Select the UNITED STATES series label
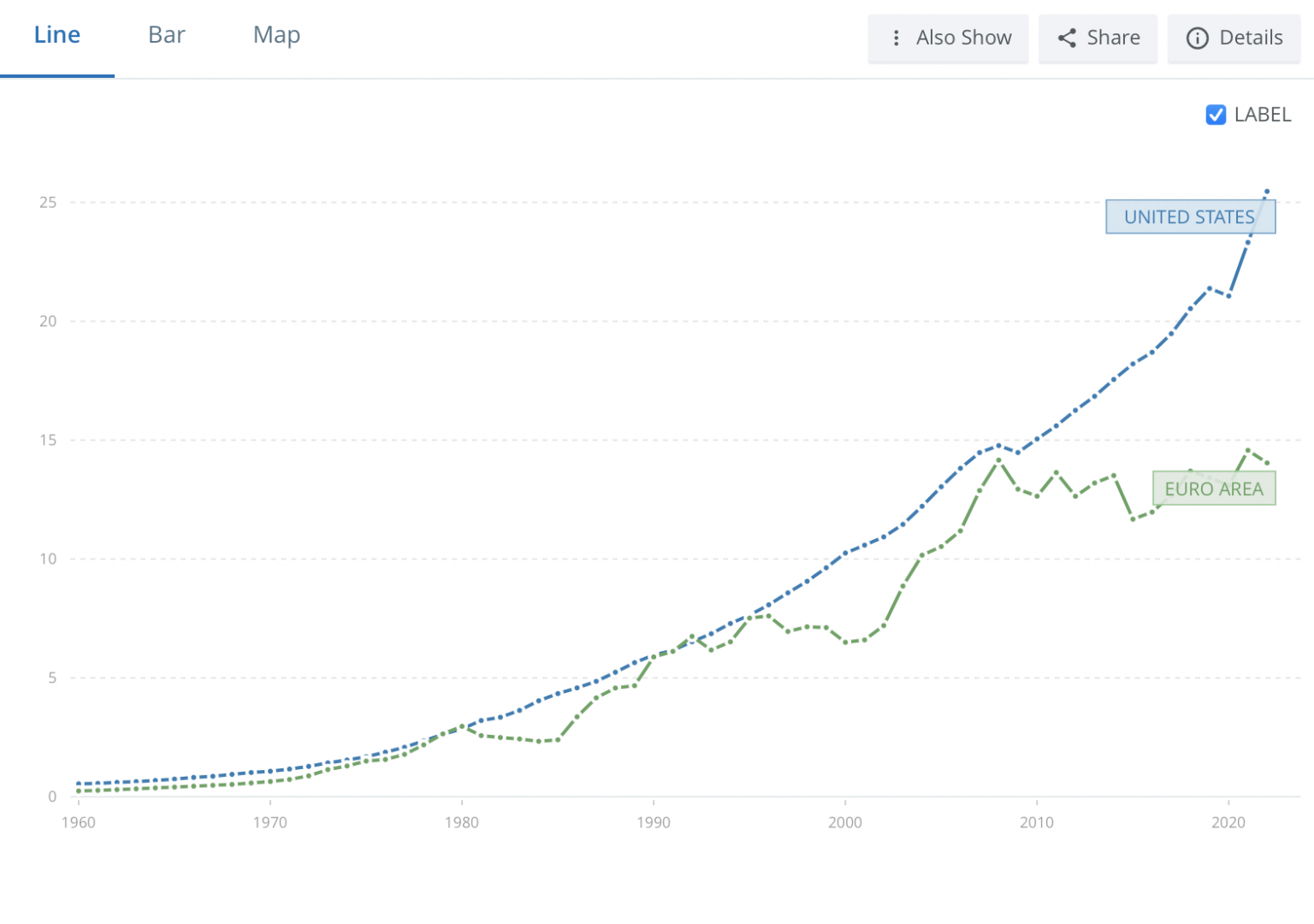 pos(1189,216)
